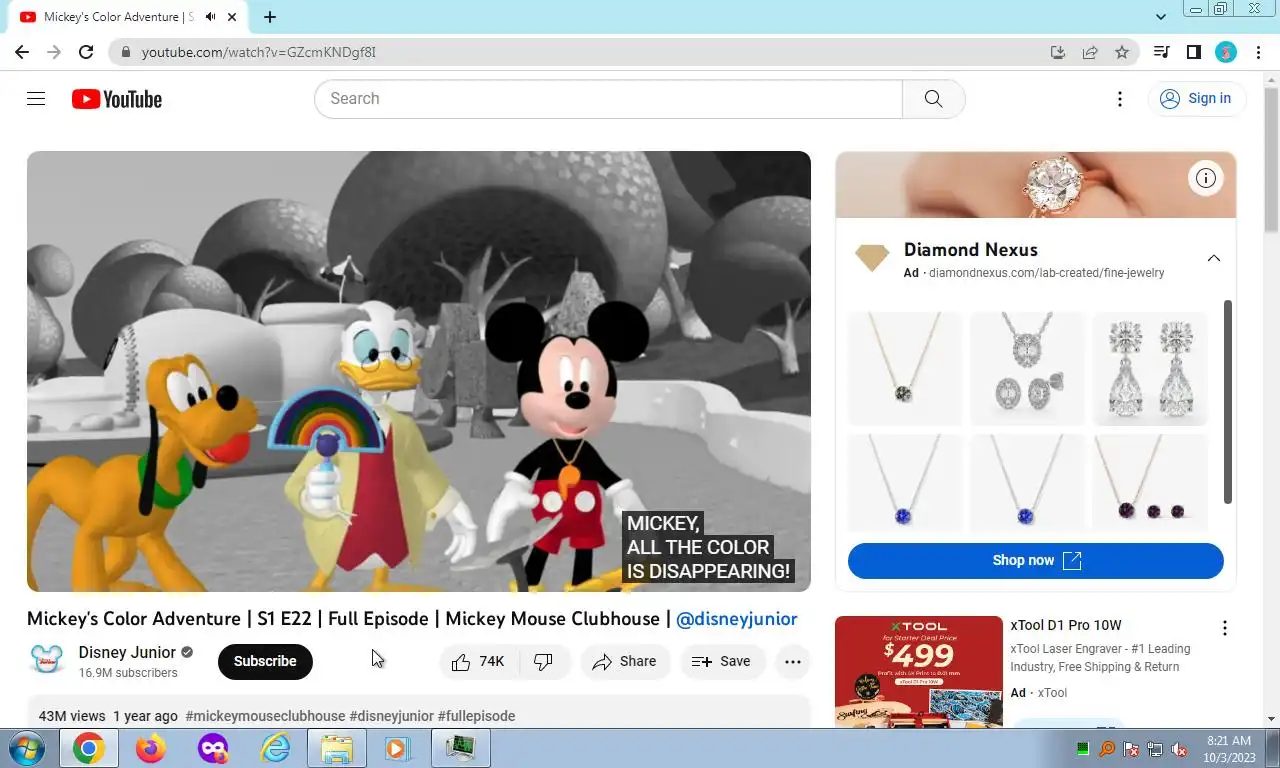Viewport: 1280px width, 768px height.
Task: Open media player taskbar icon
Action: pos(397,747)
